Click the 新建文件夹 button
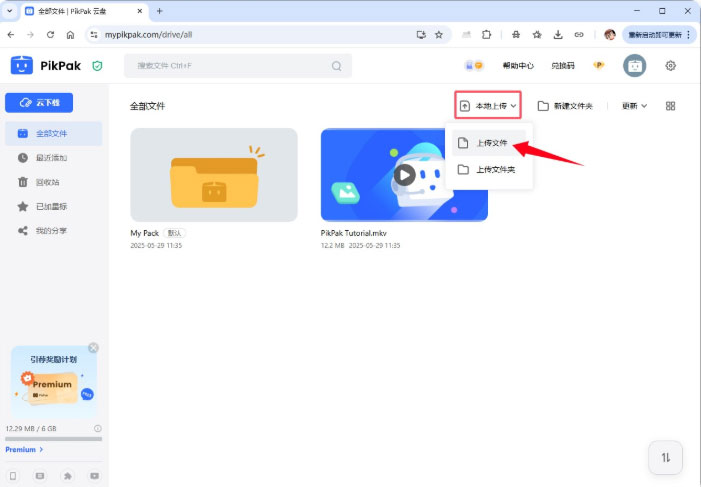701x487 pixels. [565, 106]
